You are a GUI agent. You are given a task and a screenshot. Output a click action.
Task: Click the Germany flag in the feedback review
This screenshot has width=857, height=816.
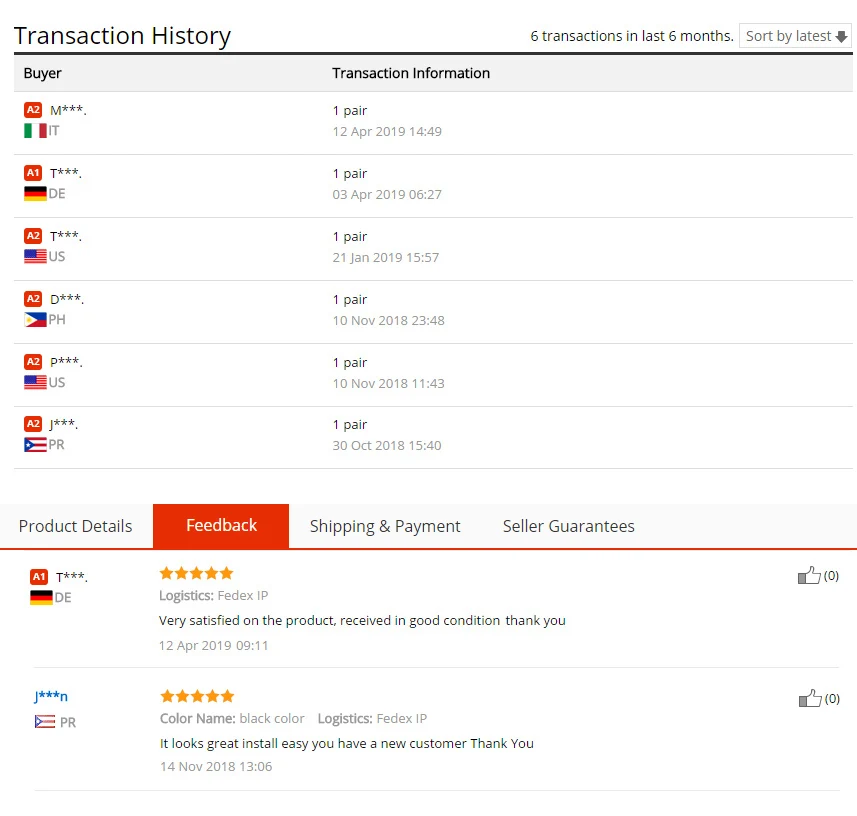(x=41, y=597)
